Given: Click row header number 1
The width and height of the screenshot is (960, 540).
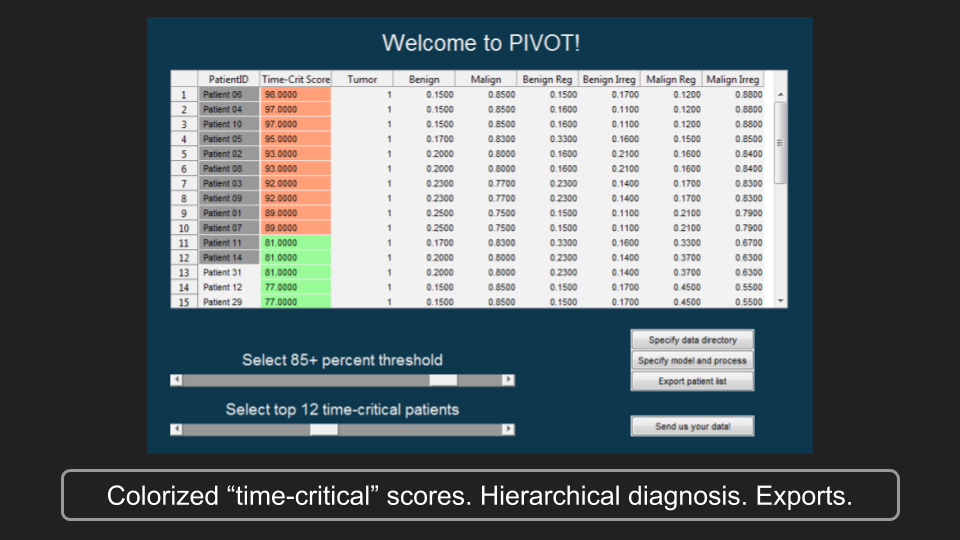Looking at the screenshot, I should coord(184,94).
